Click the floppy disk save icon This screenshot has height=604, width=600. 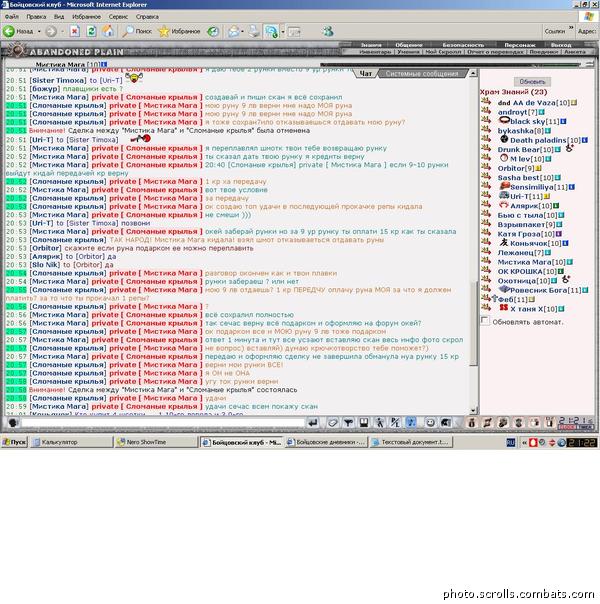coord(364,423)
